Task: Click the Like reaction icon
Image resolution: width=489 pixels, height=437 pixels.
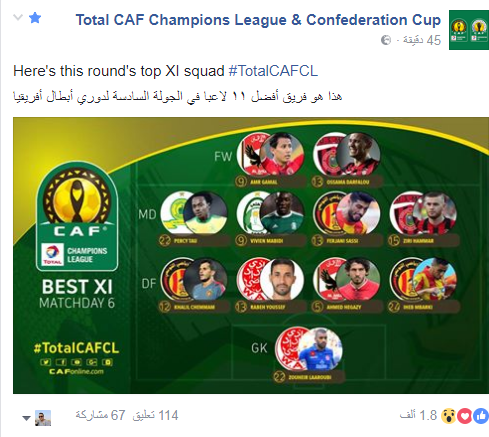Action: (481, 416)
